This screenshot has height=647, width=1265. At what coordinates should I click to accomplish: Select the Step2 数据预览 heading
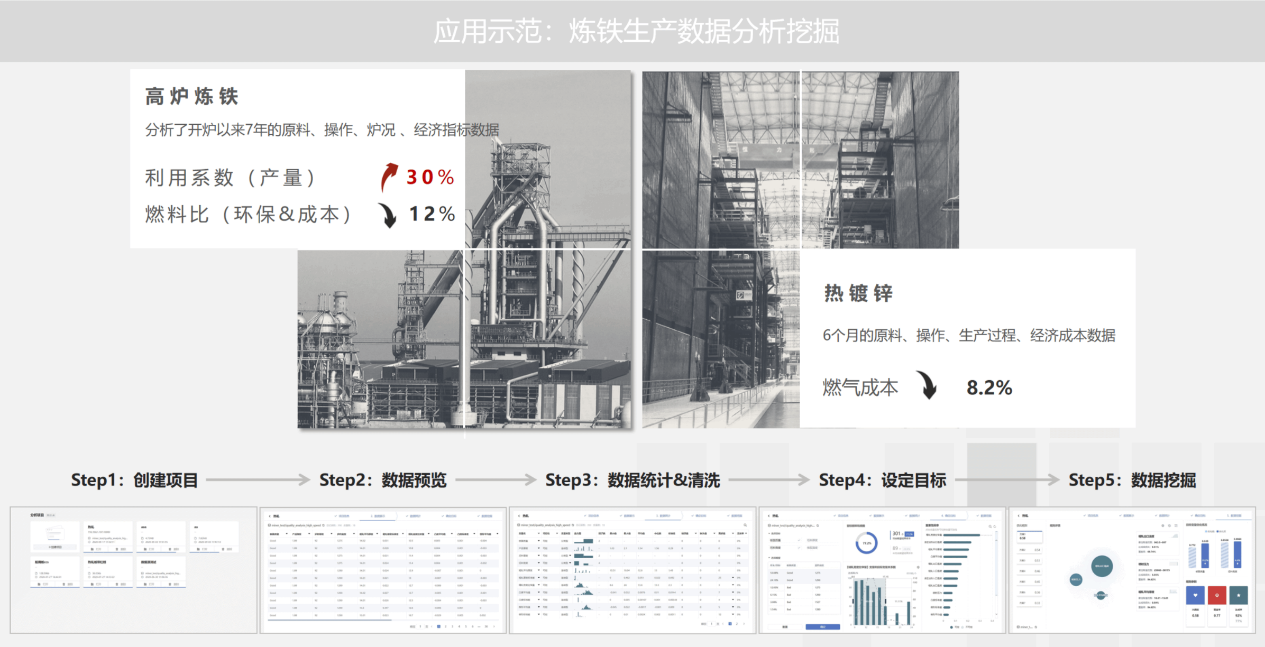coord(383,480)
